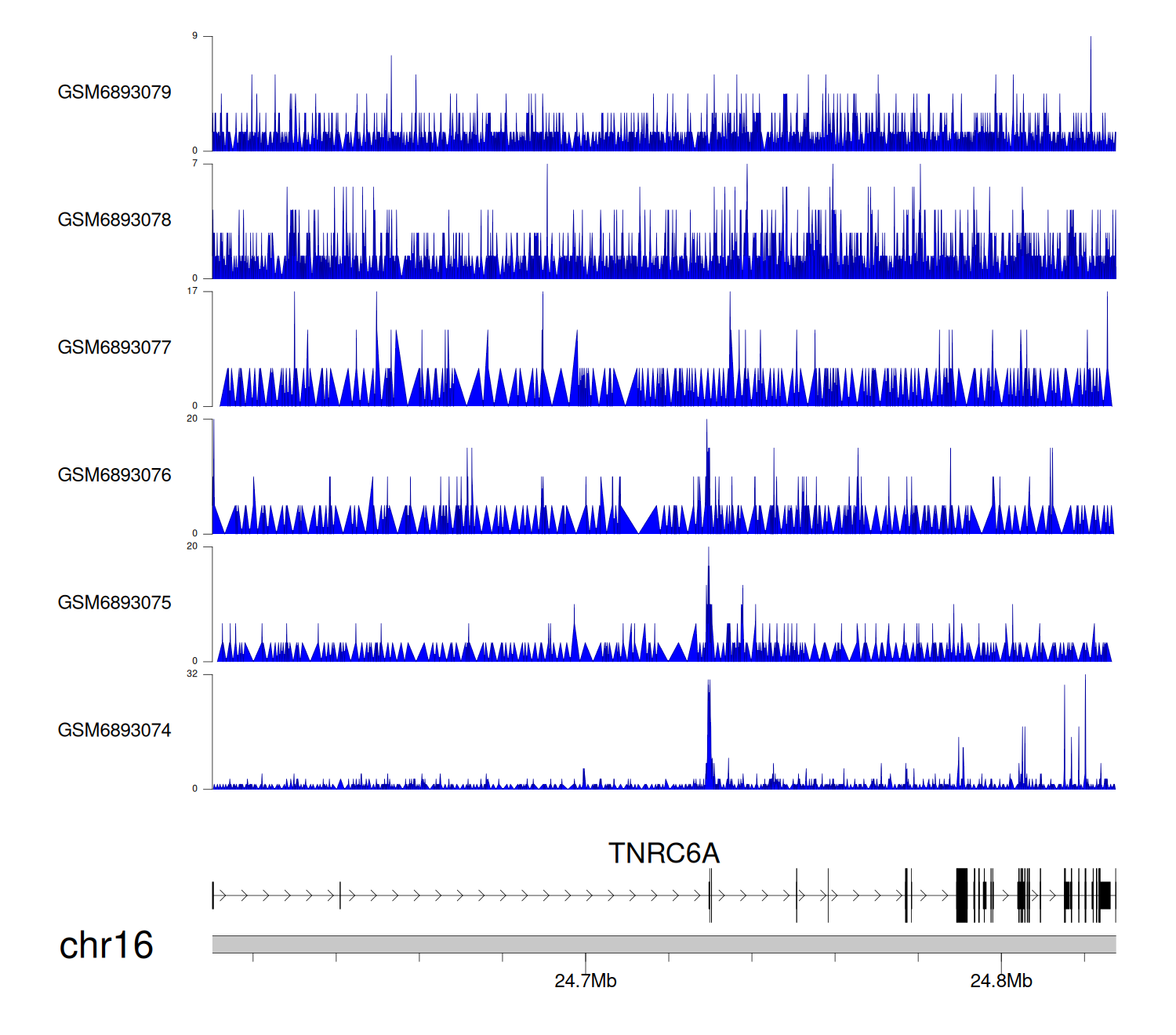Screen dimensions: 1176x1035
Task: Select the GSM6893076 track label
Action: (x=114, y=475)
